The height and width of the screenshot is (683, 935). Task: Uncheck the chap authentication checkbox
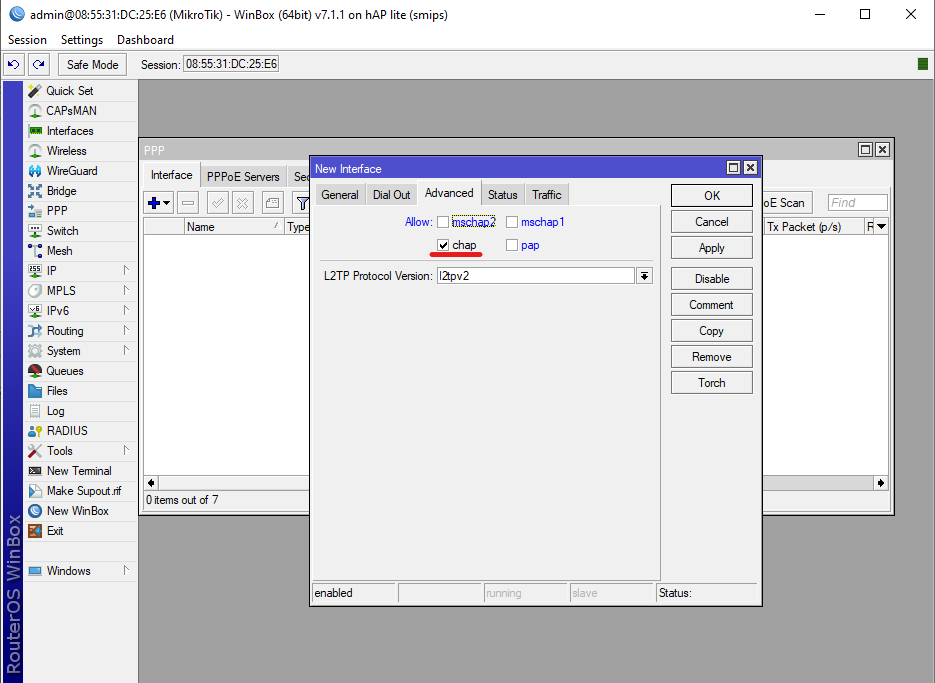[x=443, y=245]
